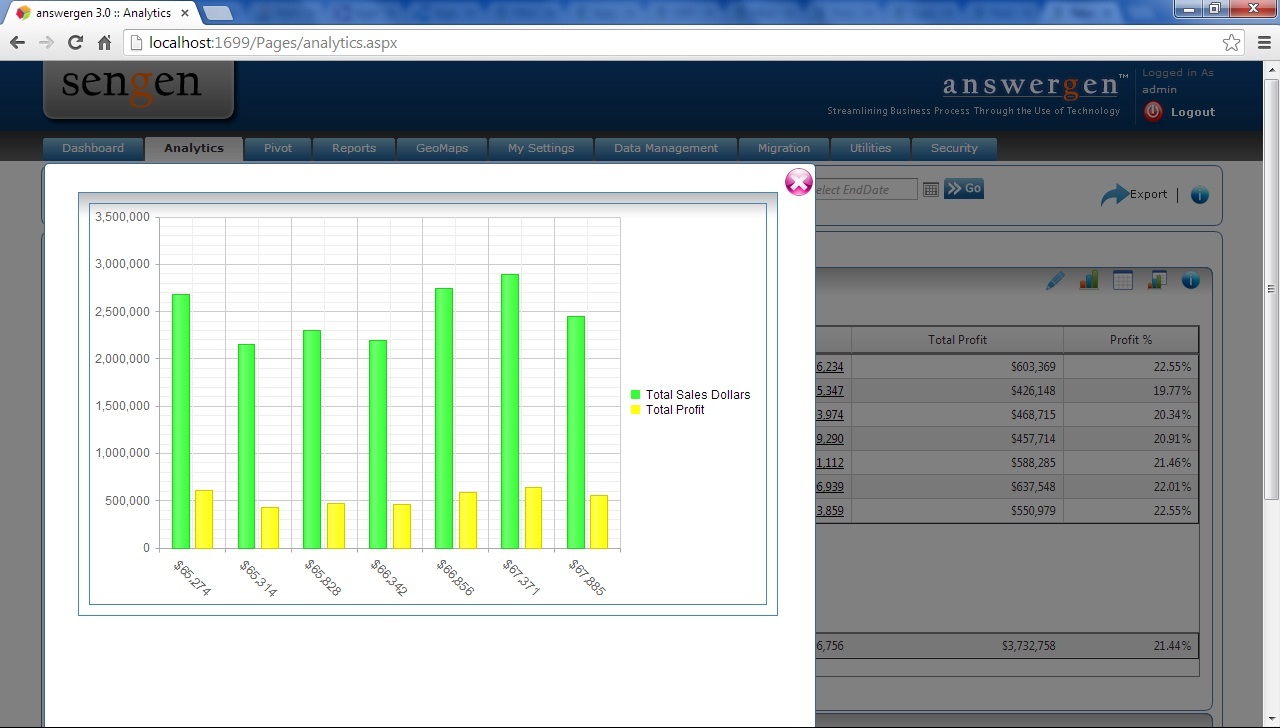Close the answergen Analytics browser tab
1280x728 pixels.
click(185, 13)
